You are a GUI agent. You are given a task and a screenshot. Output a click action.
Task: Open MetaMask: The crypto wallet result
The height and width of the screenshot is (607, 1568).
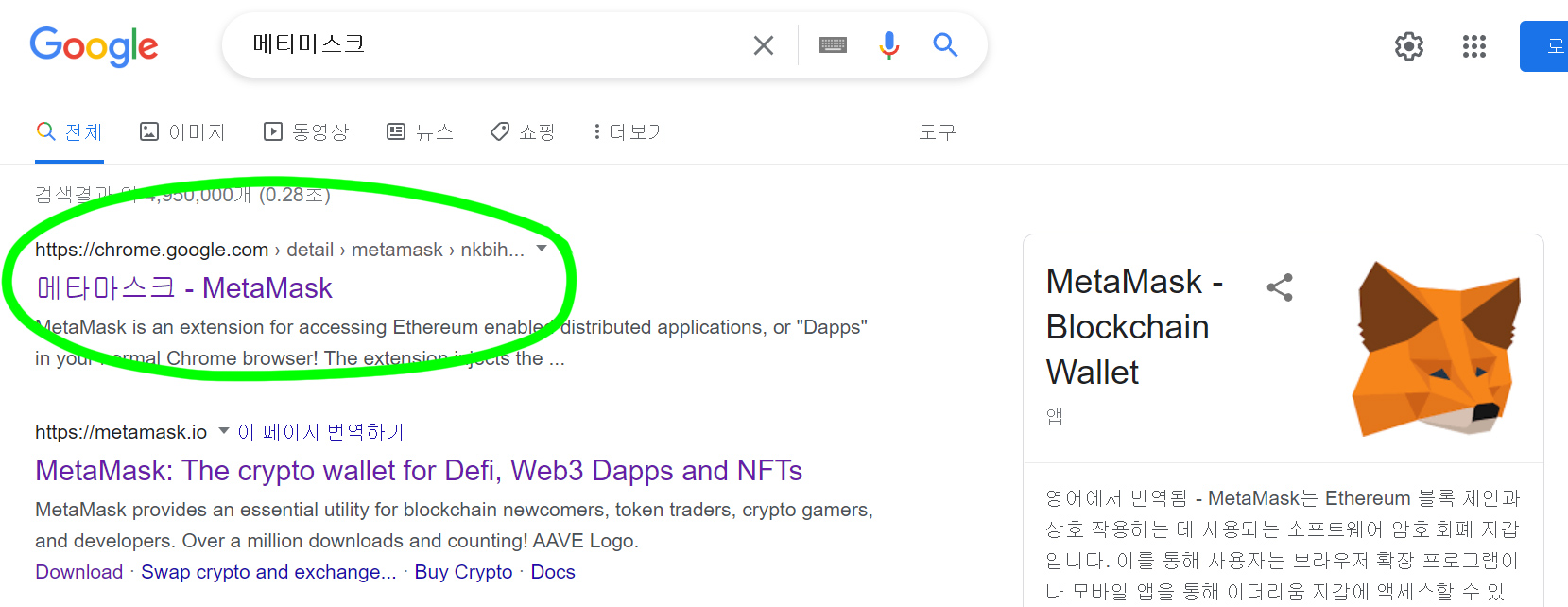click(419, 470)
